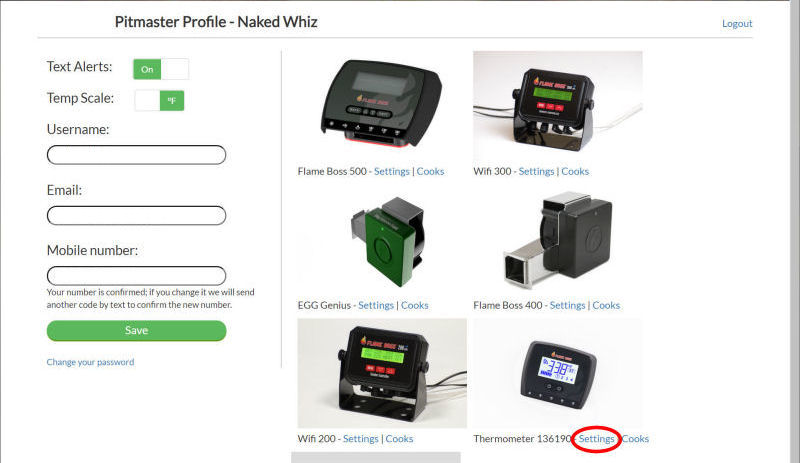Select the green EGG Genius device image
This screenshot has width=800, height=463.
[x=388, y=241]
